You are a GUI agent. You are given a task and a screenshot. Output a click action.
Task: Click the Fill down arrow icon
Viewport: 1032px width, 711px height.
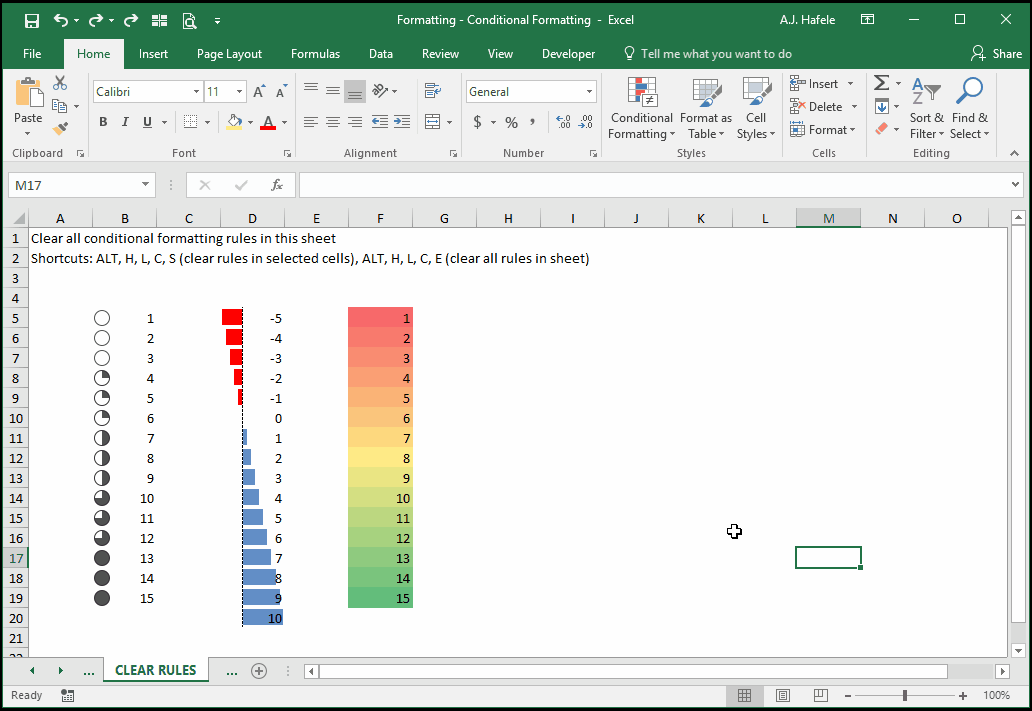pos(882,106)
